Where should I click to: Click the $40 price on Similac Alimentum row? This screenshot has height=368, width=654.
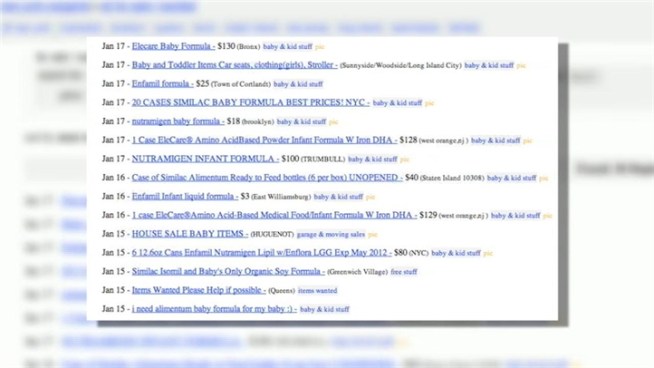[x=411, y=178]
